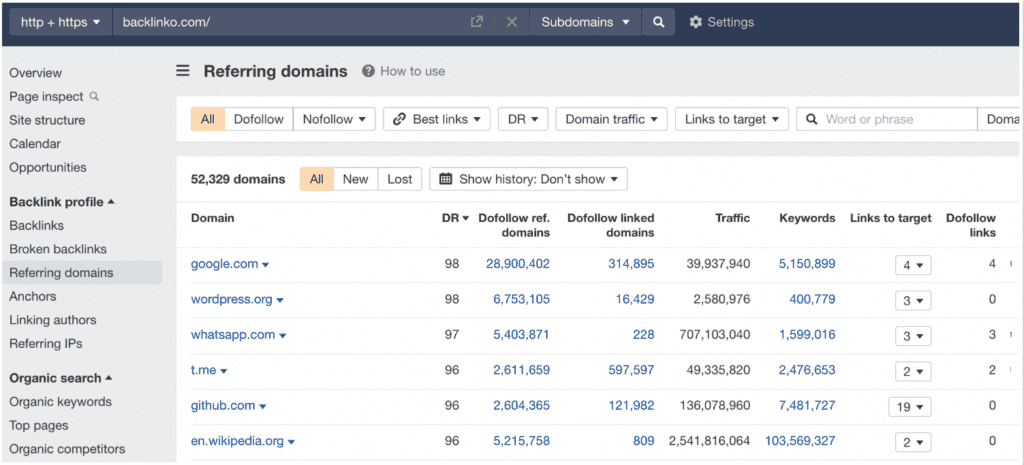Expand t.me domain menu
This screenshot has height=465, width=1024.
(x=223, y=371)
